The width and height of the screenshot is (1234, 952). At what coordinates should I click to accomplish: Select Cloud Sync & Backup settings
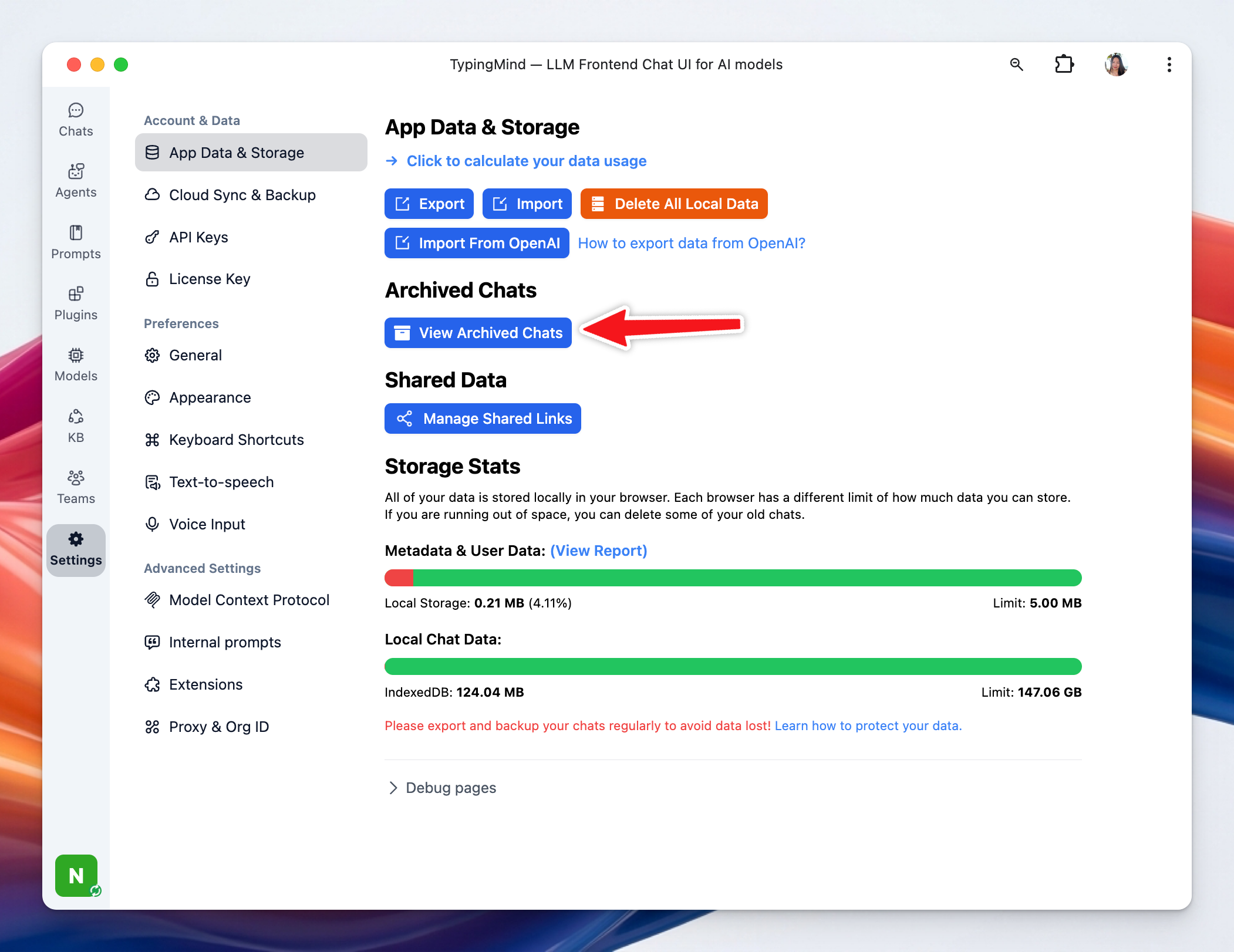[x=242, y=195]
